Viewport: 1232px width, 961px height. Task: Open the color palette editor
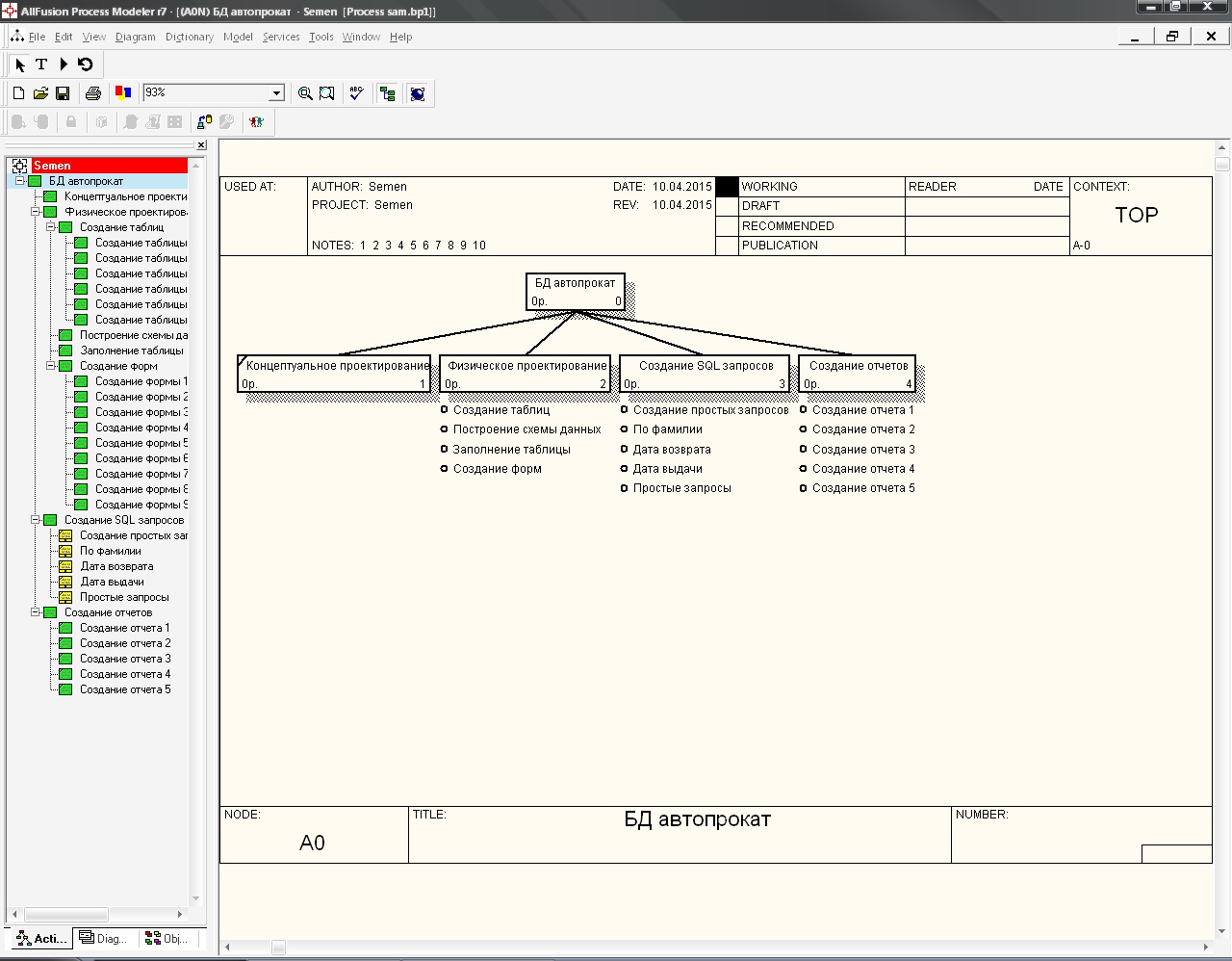pyautogui.click(x=123, y=93)
